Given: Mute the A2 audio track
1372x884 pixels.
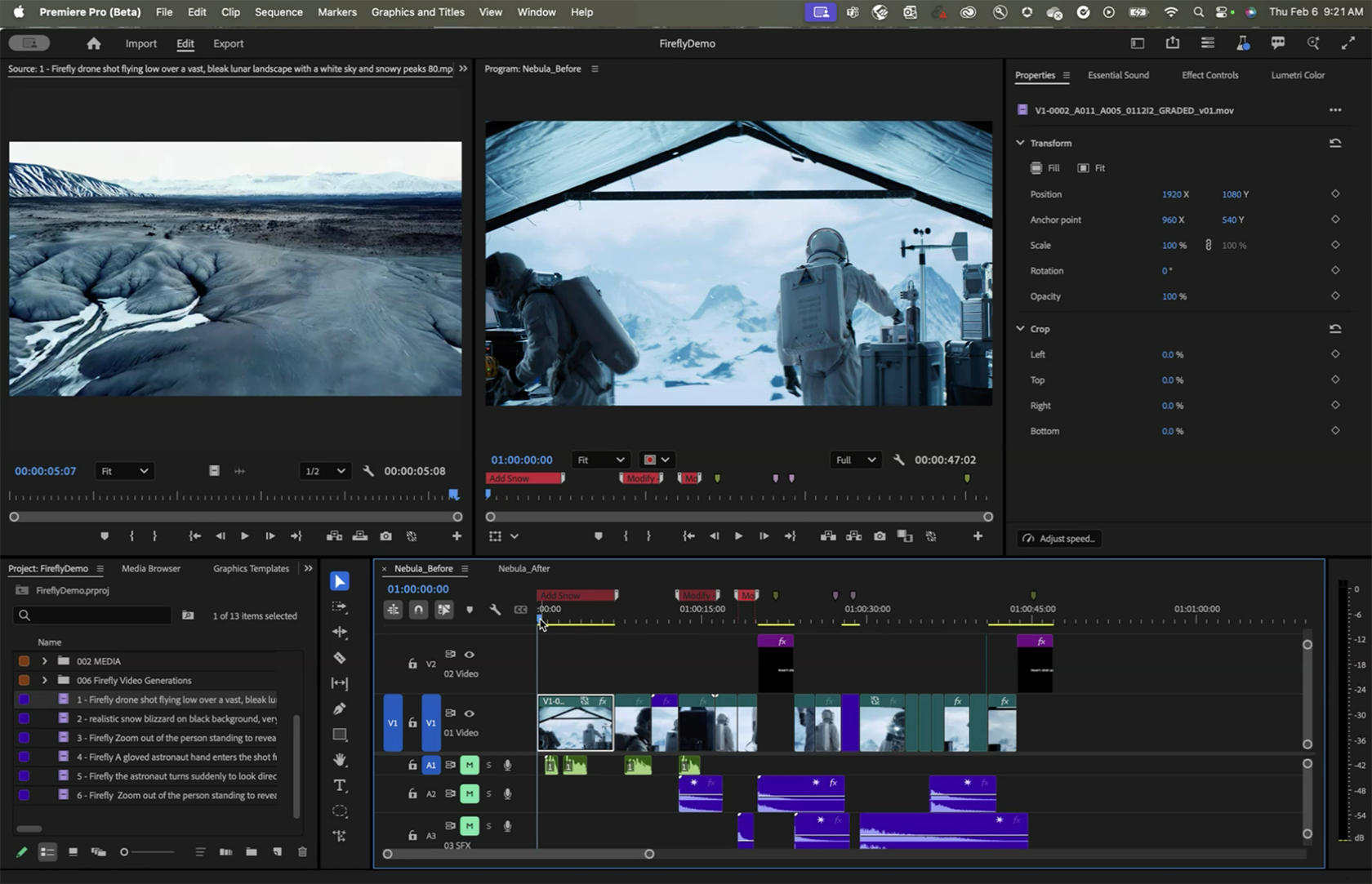Looking at the screenshot, I should coord(469,793).
